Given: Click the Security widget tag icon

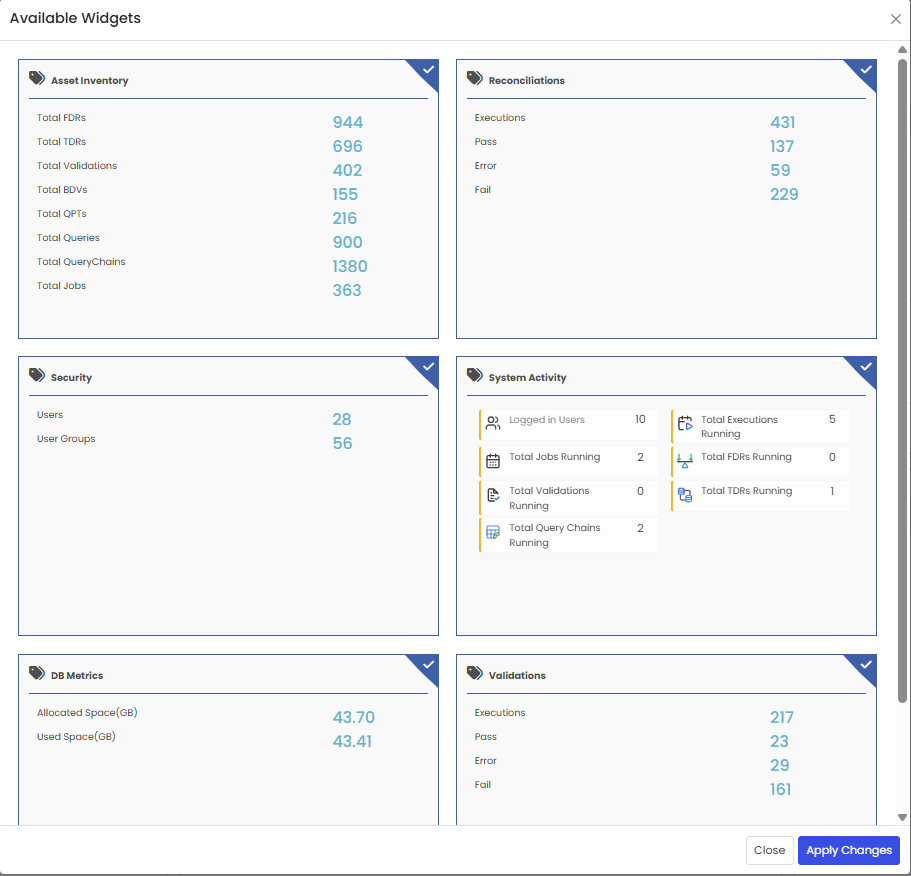Looking at the screenshot, I should [x=37, y=375].
